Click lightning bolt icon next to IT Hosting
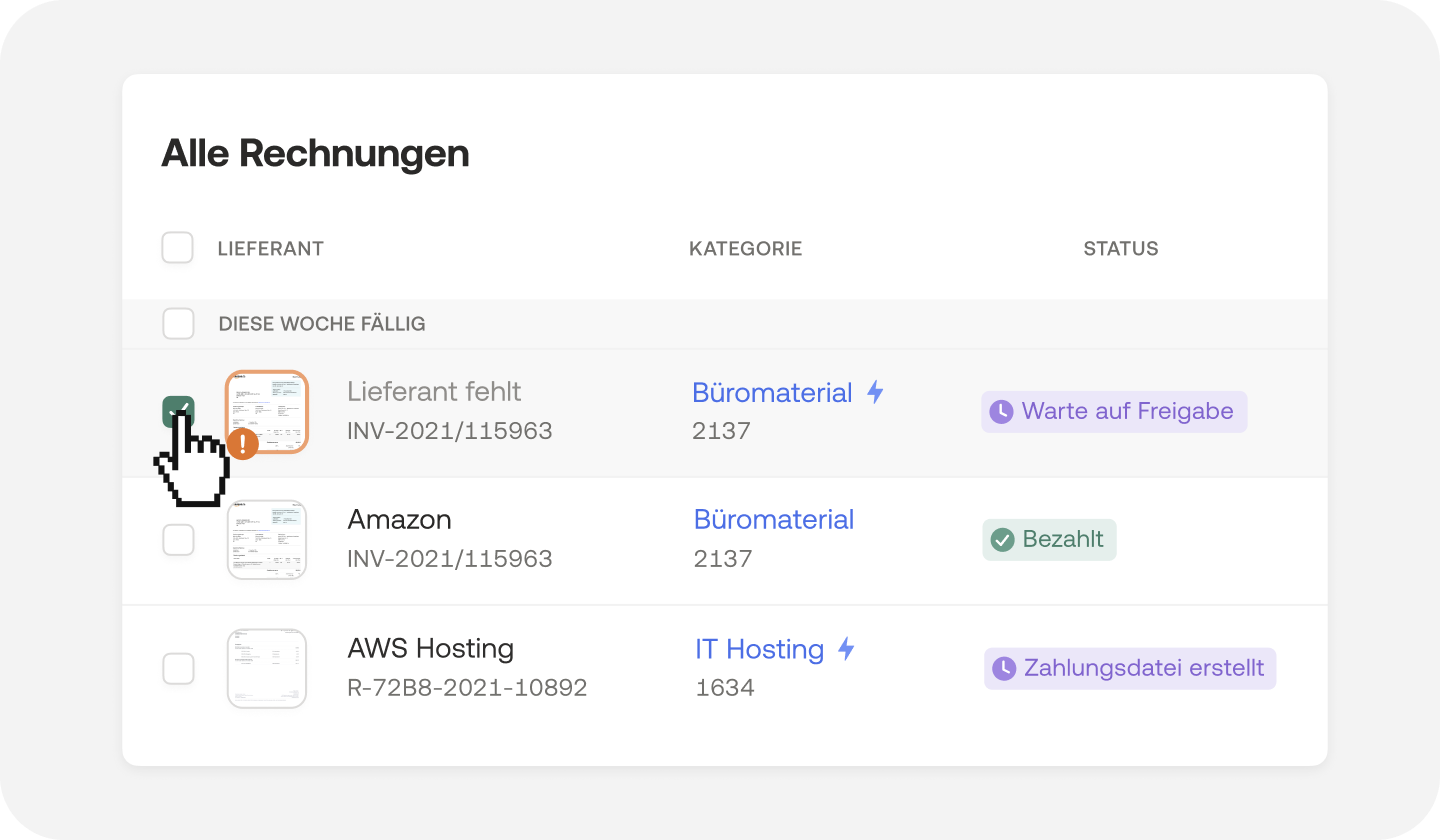Screen dimensions: 1440x840 [846, 649]
